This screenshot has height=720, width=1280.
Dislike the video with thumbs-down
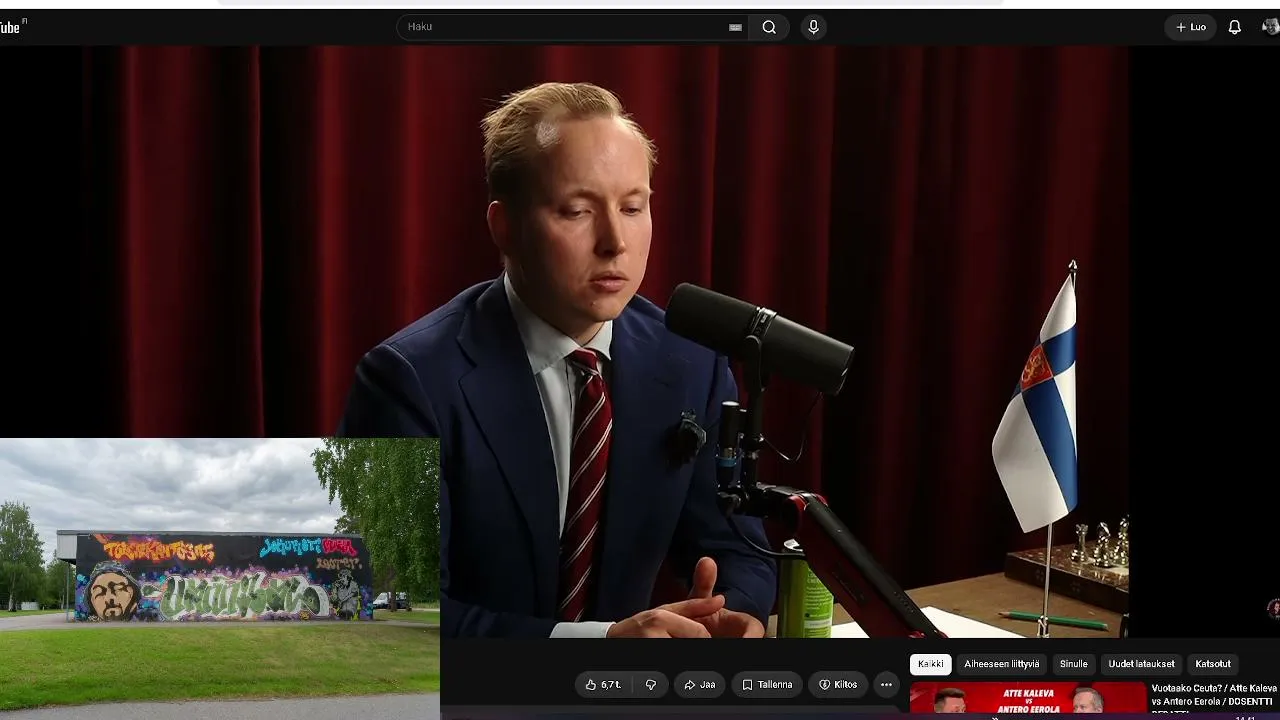(651, 685)
